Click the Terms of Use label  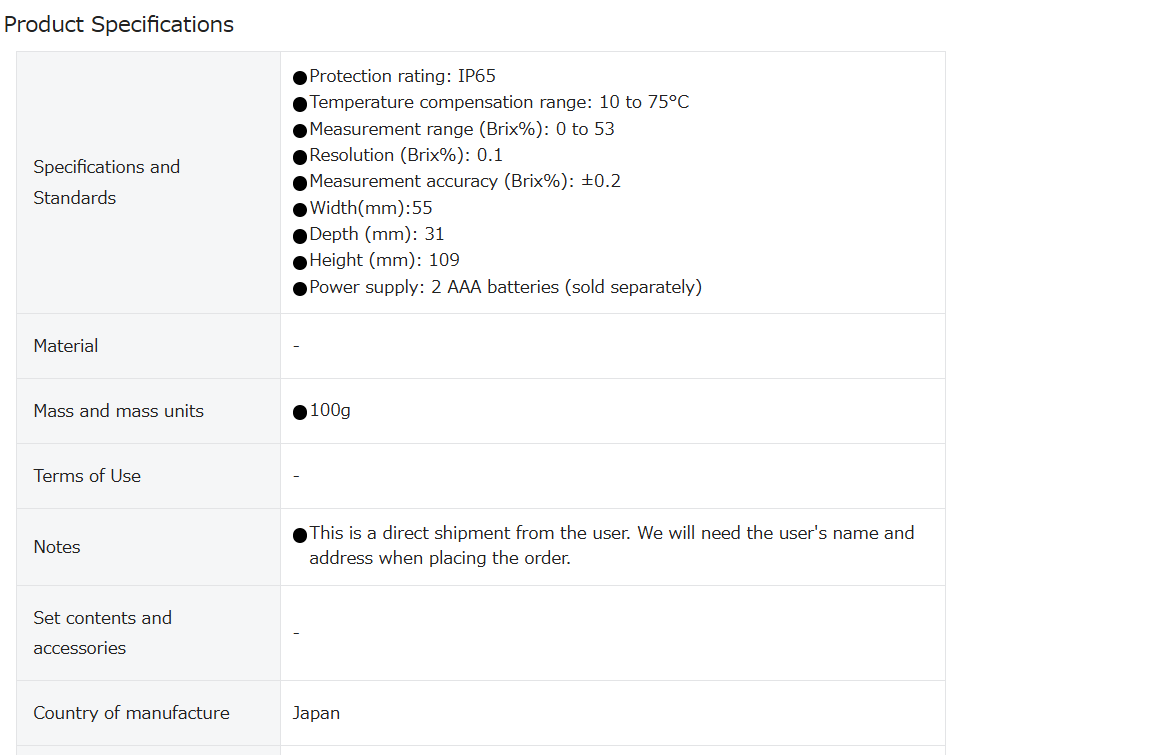click(x=87, y=476)
